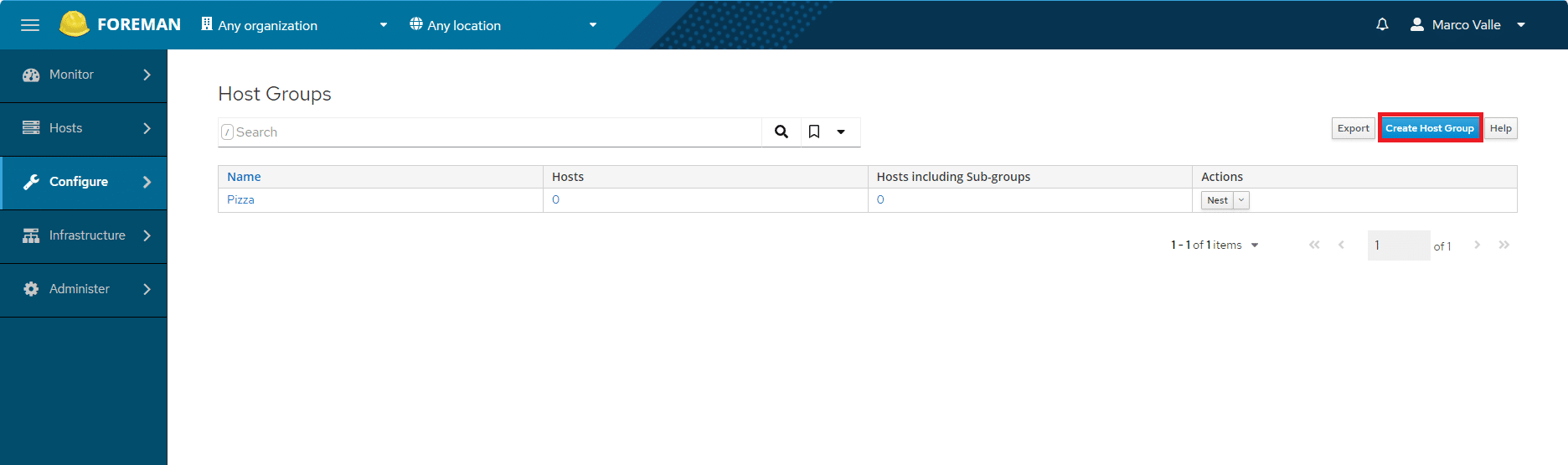
Task: Click the Configure wrench icon
Action: pos(31,182)
